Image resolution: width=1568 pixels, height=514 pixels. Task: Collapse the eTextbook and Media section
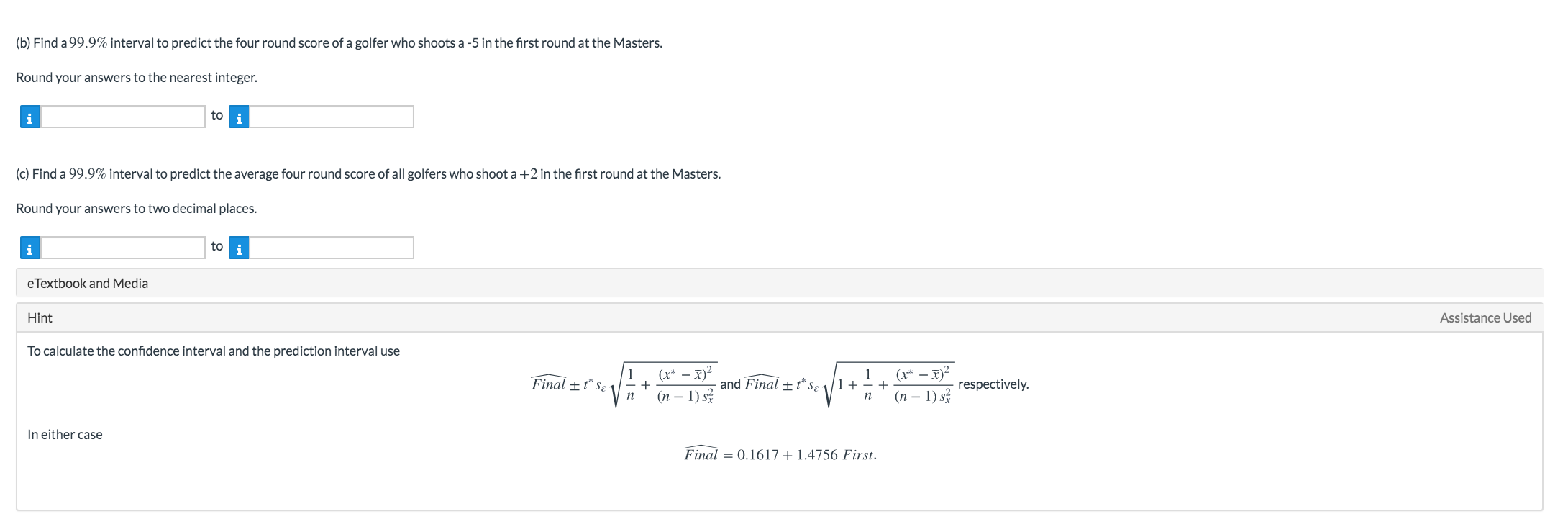(x=86, y=283)
